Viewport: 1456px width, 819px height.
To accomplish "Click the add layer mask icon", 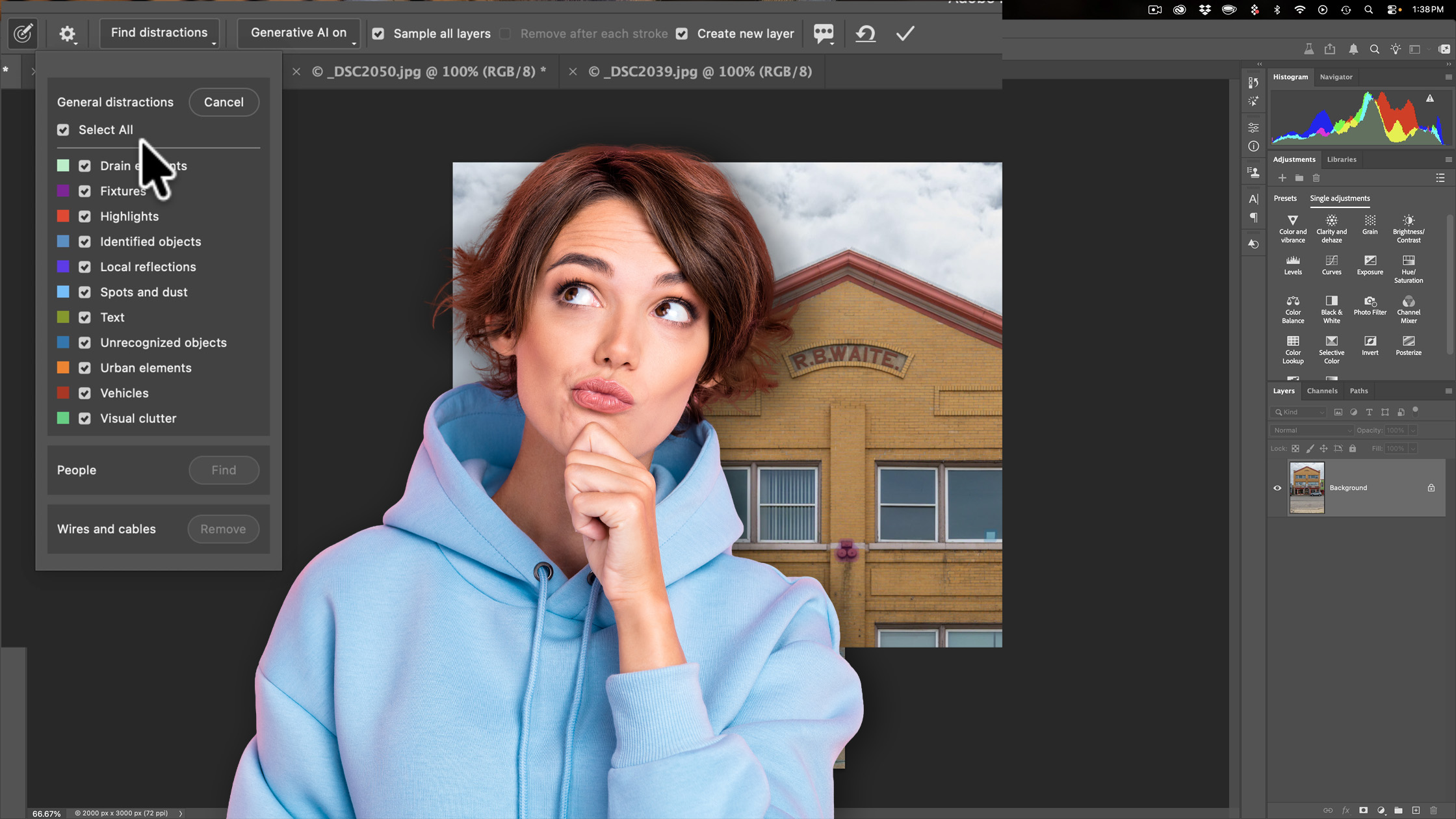I will tap(1364, 811).
